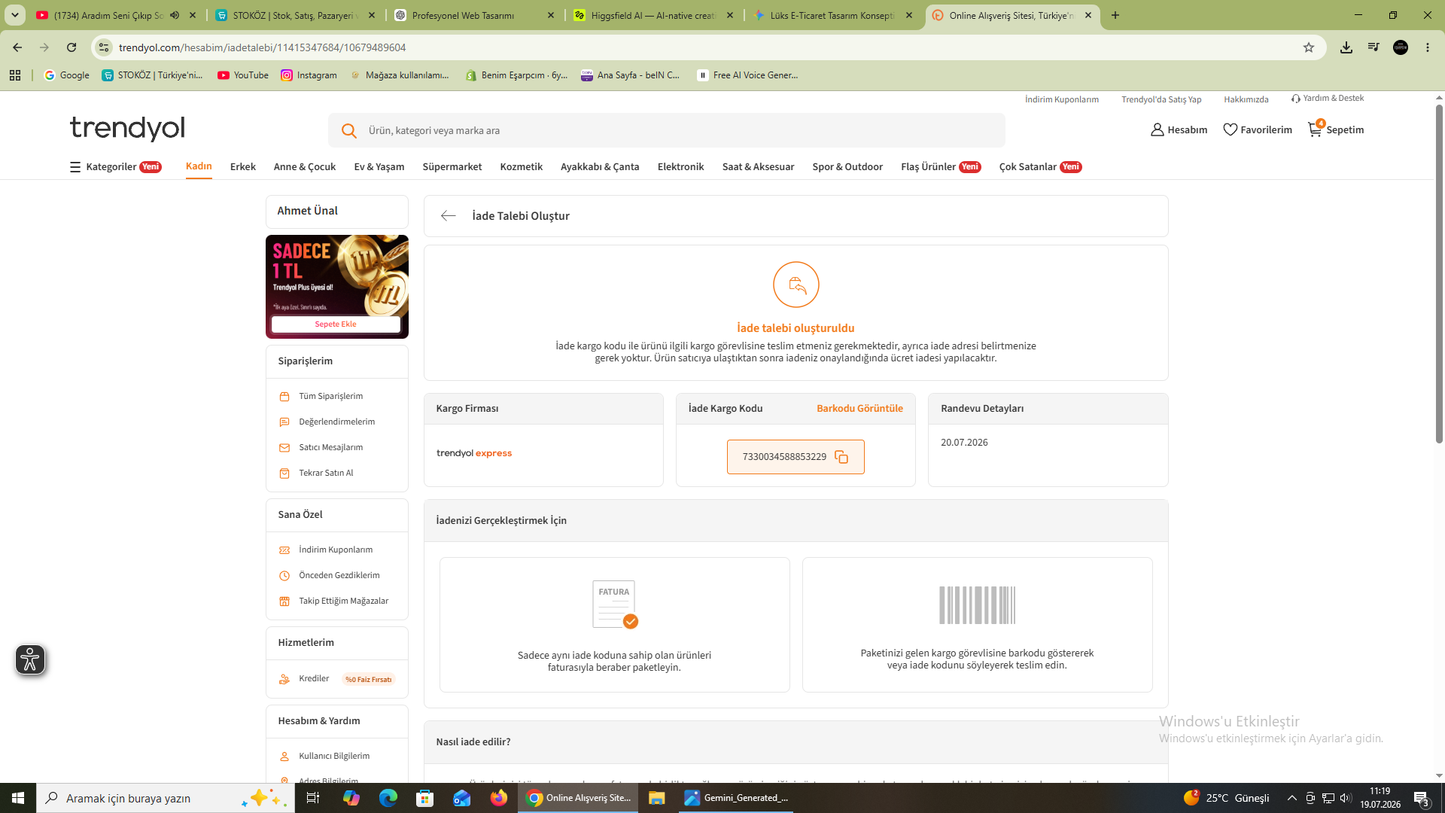The image size is (1445, 813).
Task: Click the orange search magnifier icon
Action: click(x=349, y=130)
